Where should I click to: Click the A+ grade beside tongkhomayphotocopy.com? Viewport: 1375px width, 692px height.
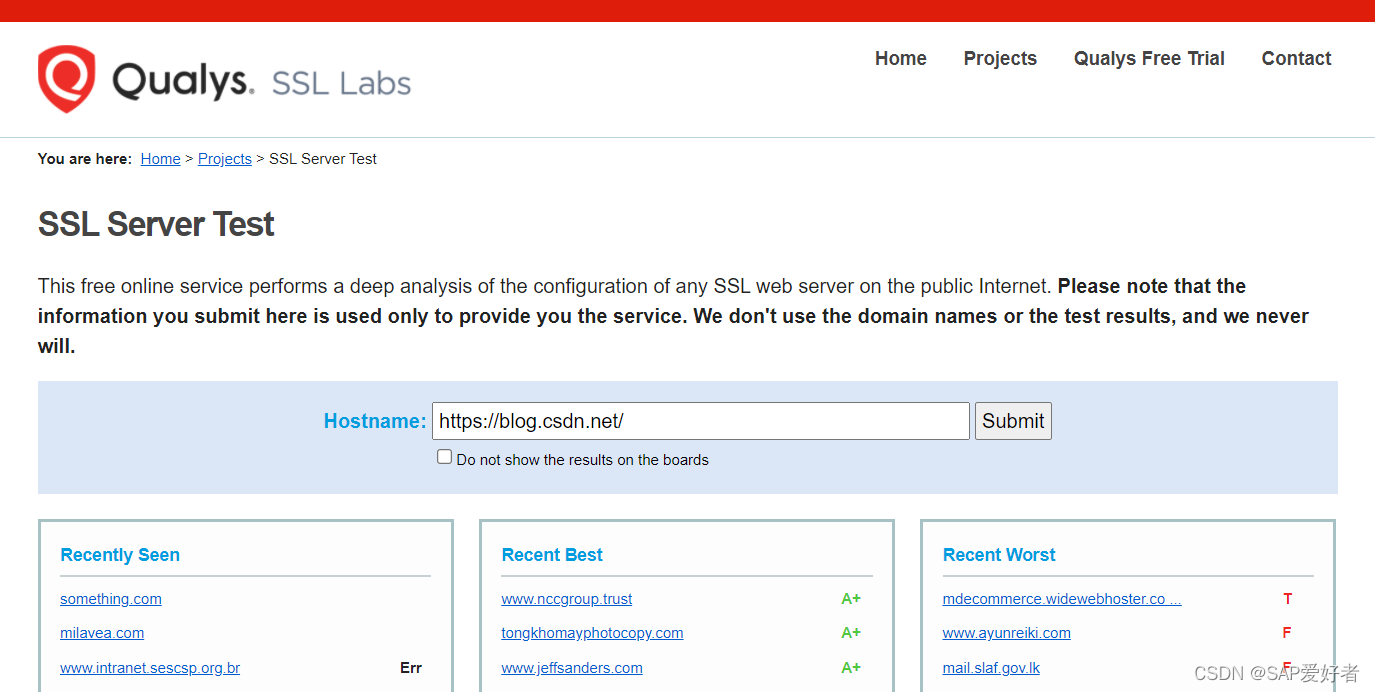click(851, 633)
